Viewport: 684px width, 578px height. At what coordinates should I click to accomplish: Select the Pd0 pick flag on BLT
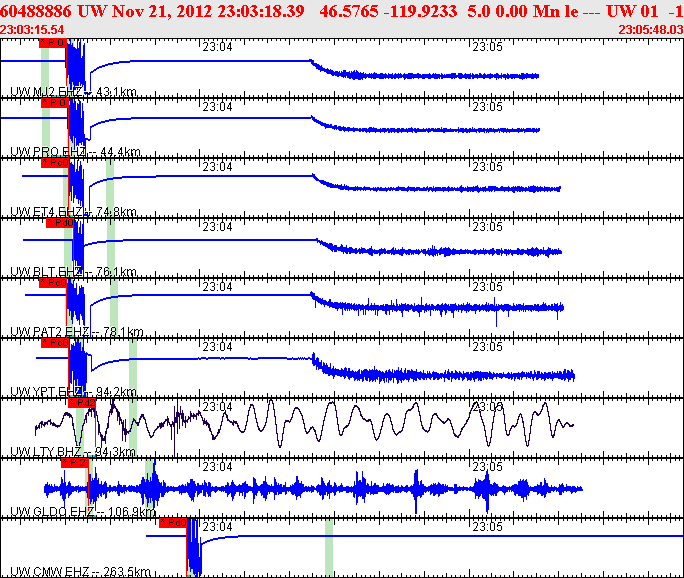pos(60,222)
